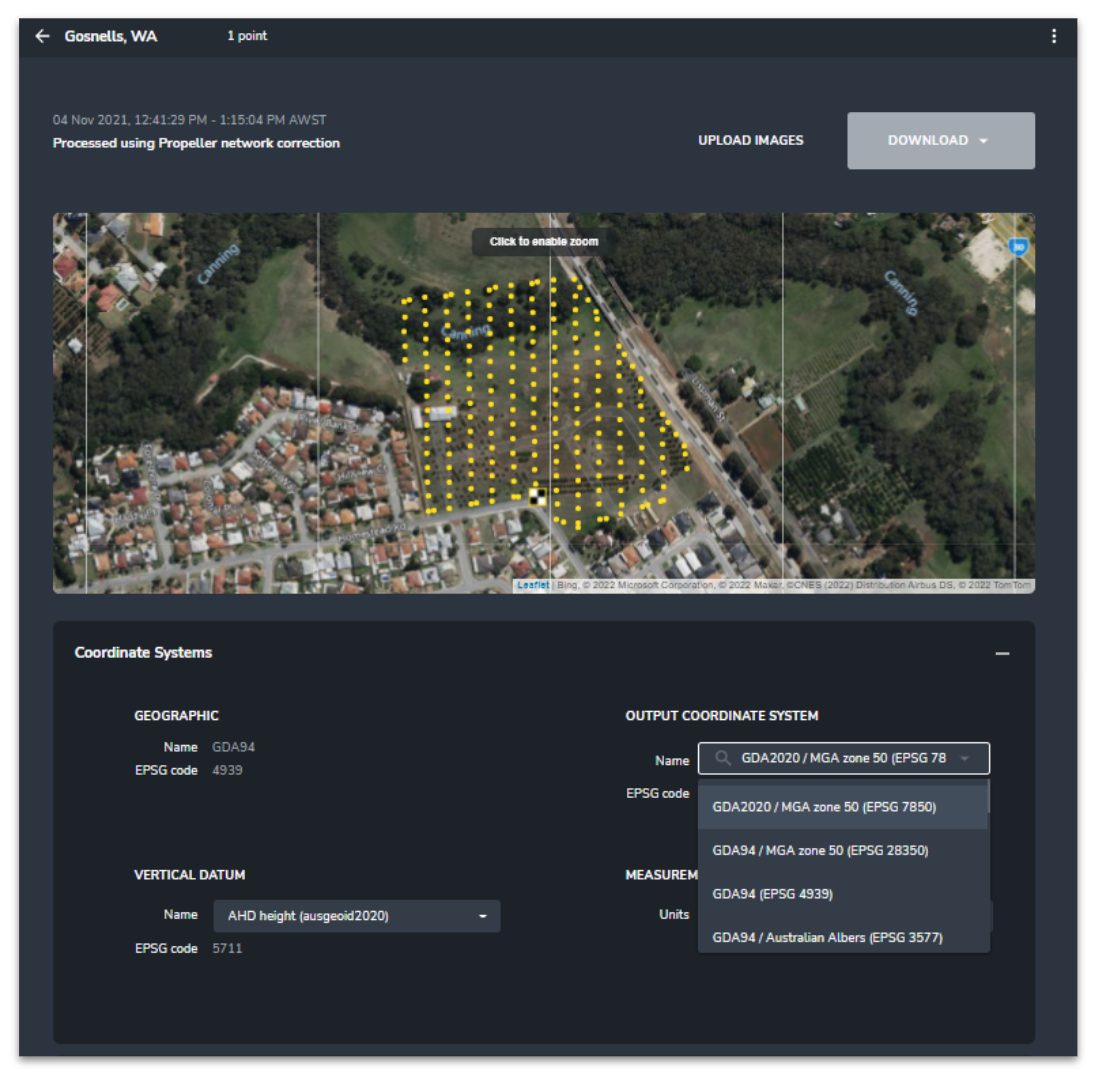1095x1076 pixels.
Task: Click the map to enable zoom
Action: click(x=545, y=241)
